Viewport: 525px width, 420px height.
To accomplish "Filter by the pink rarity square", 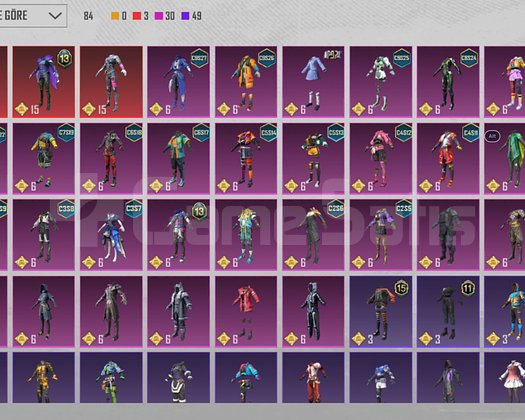I will click(159, 16).
